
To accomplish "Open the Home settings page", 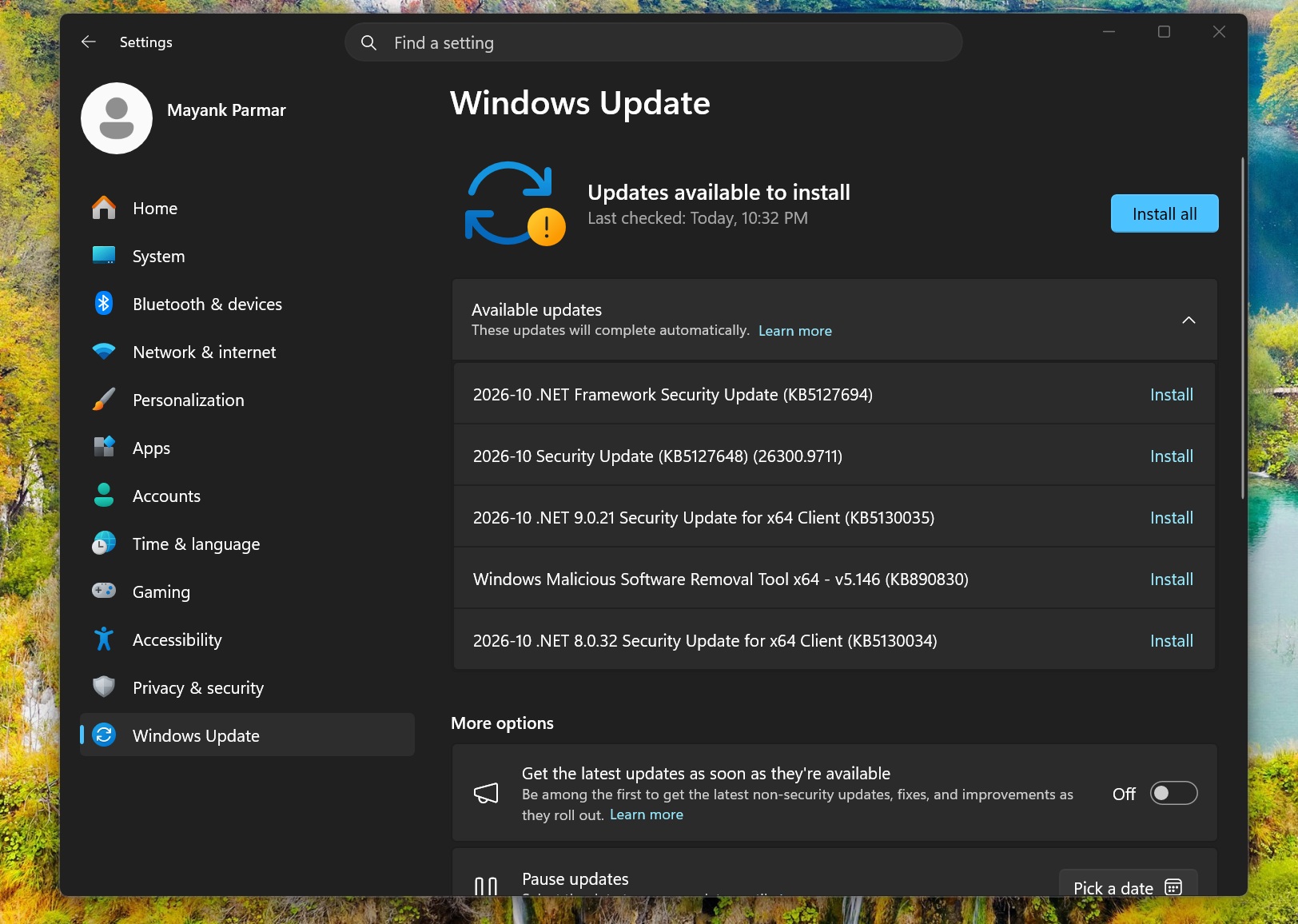I will [247, 208].
